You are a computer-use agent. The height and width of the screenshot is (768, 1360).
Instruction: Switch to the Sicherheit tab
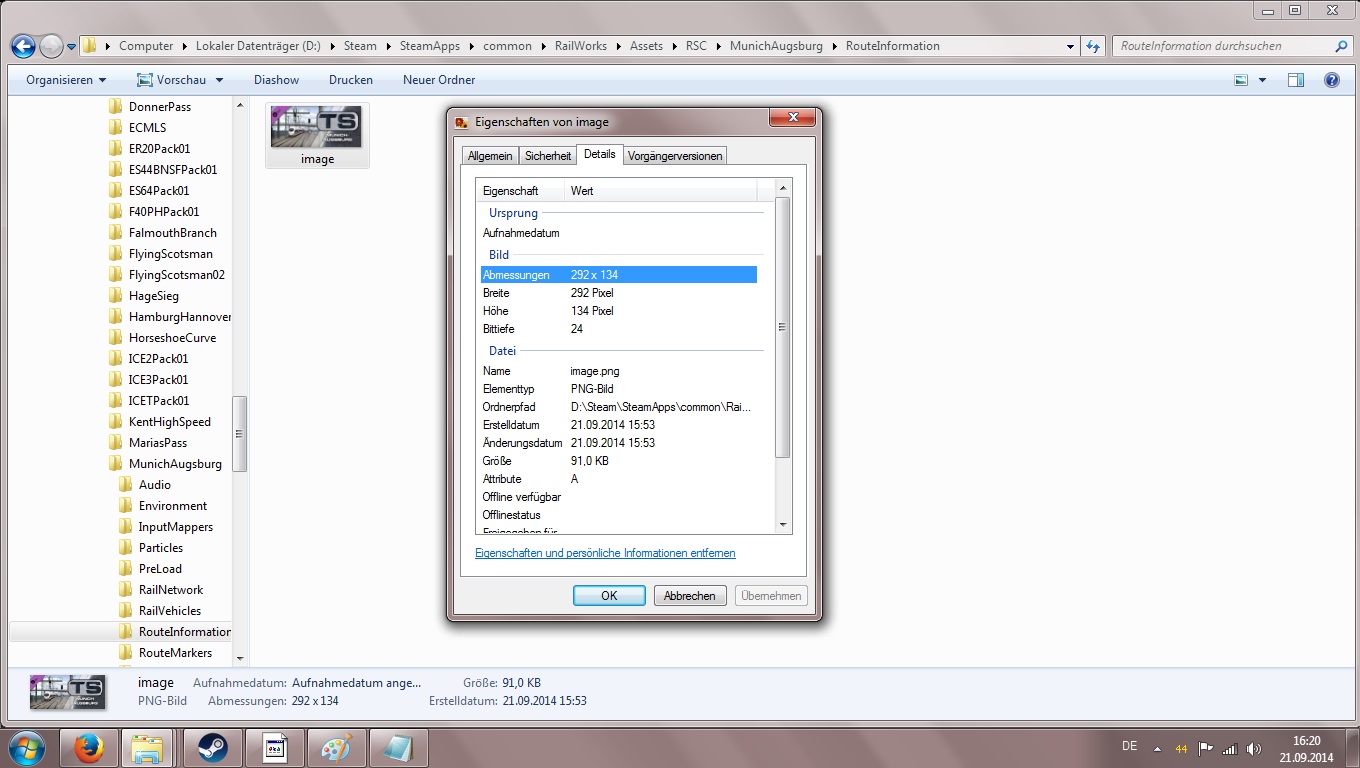point(548,156)
